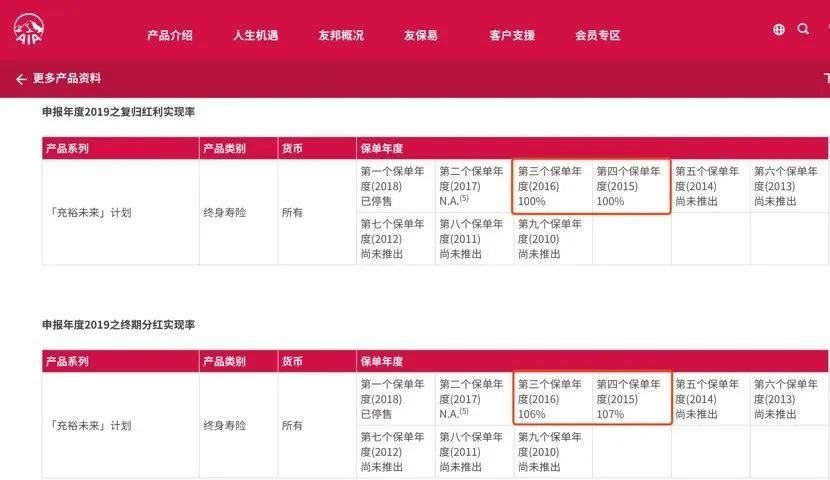The height and width of the screenshot is (480, 830).
Task: Select heading 申报年度2019之复归红利实现率
Action: coord(119,112)
